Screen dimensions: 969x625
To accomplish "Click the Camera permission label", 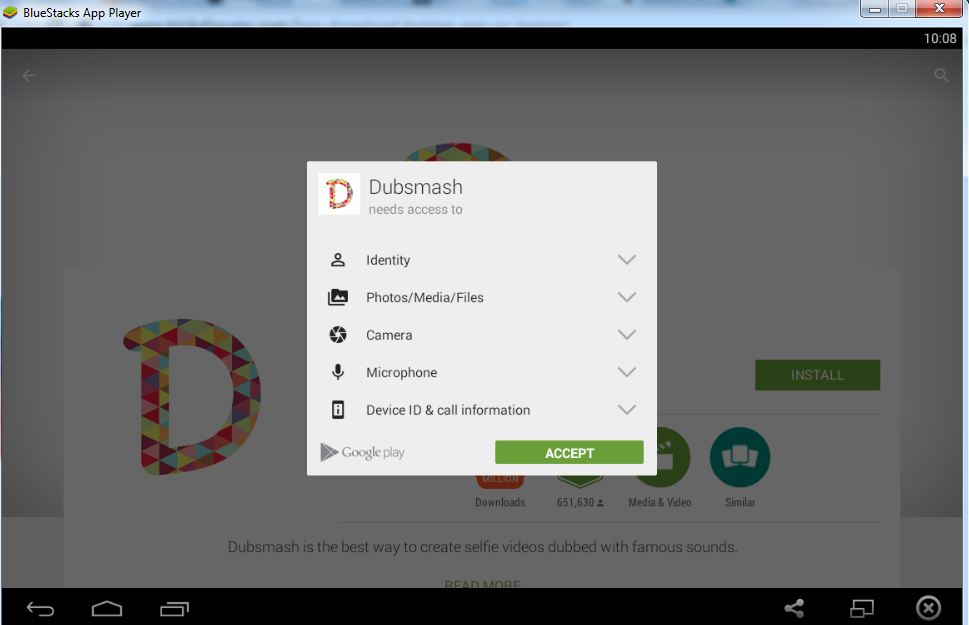I will pos(389,335).
